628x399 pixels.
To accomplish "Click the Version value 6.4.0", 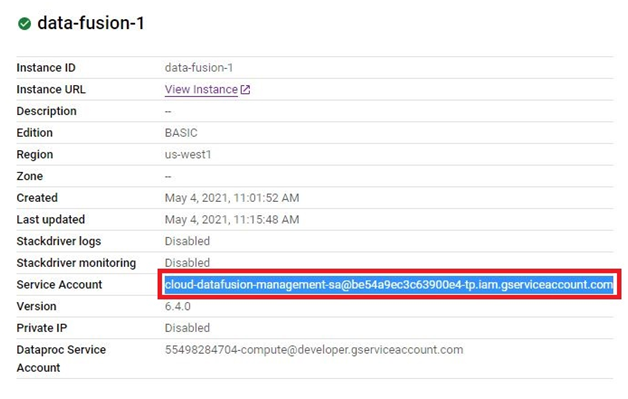I will click(x=177, y=306).
